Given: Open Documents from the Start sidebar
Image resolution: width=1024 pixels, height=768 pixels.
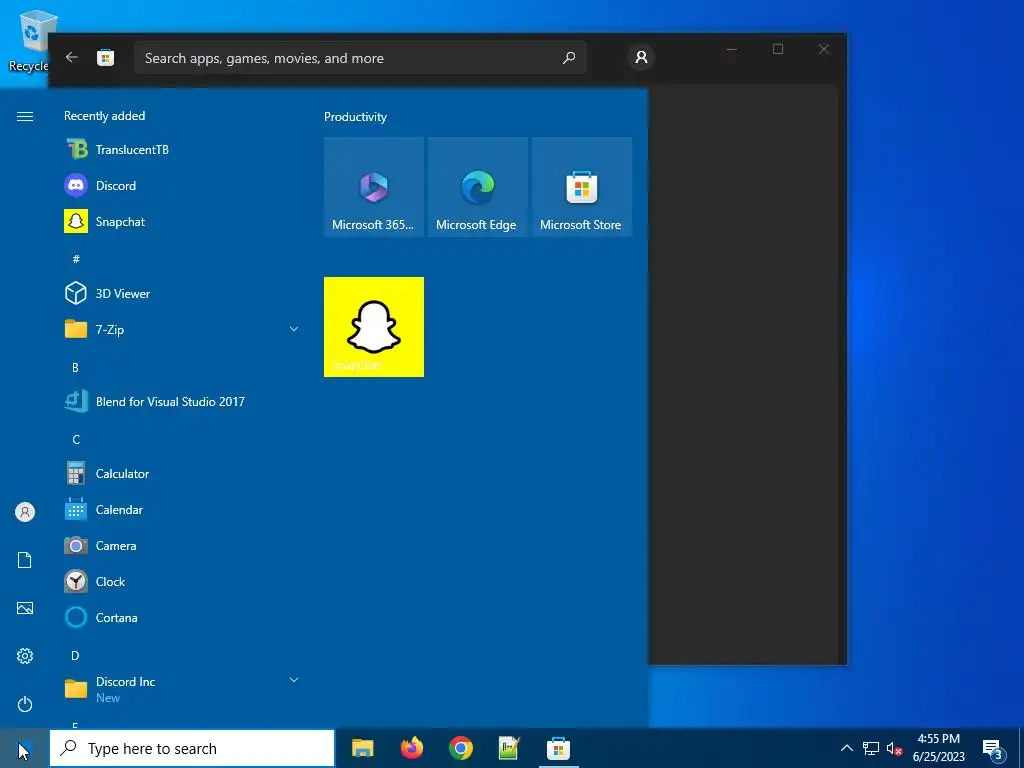Looking at the screenshot, I should coord(25,560).
